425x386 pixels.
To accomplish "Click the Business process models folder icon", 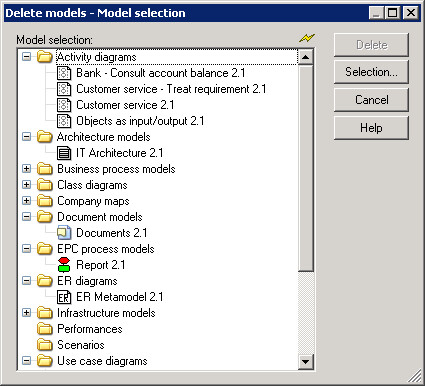I will pyautogui.click(x=45, y=169).
